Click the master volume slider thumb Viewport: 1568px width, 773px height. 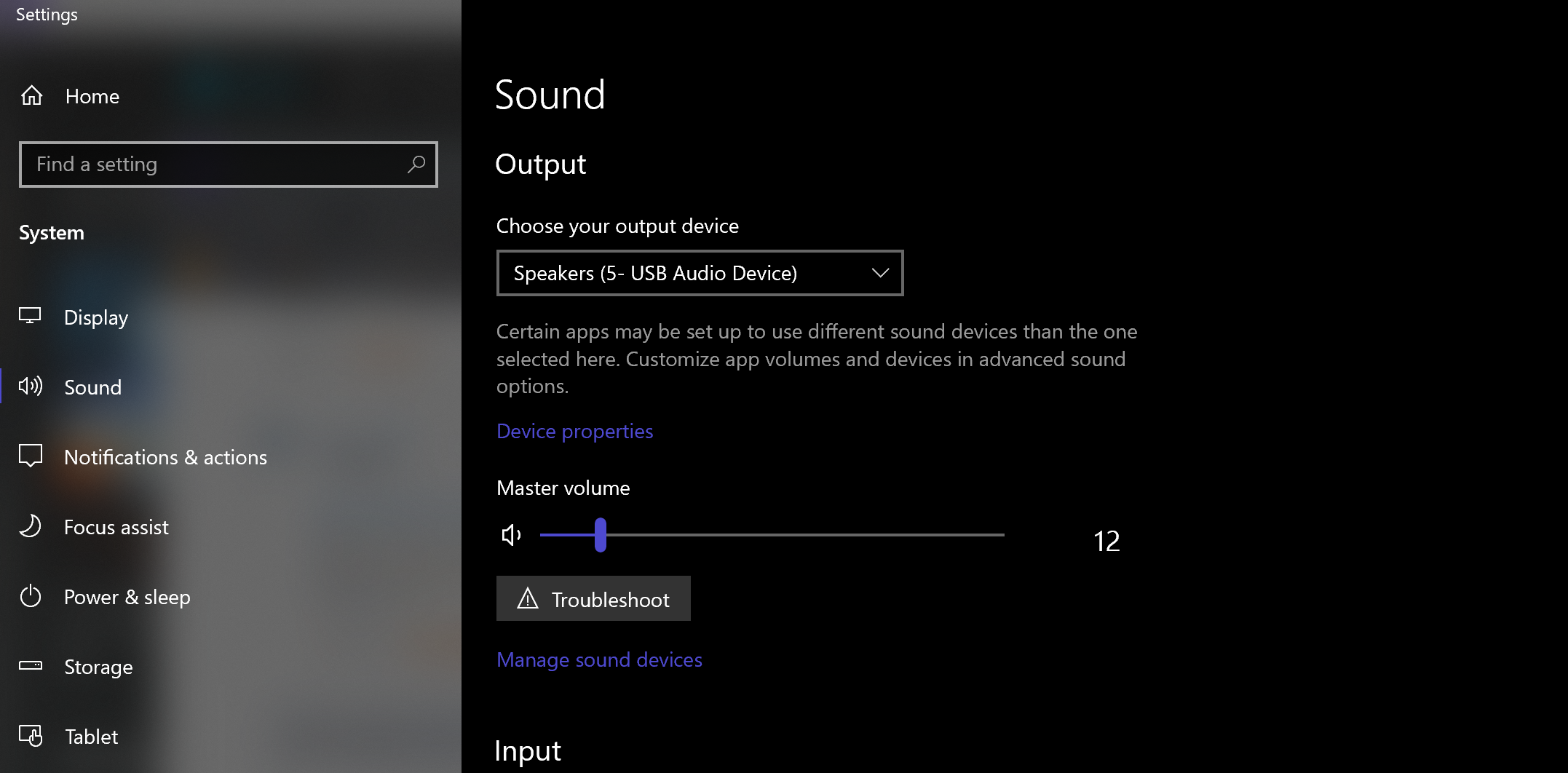click(601, 535)
